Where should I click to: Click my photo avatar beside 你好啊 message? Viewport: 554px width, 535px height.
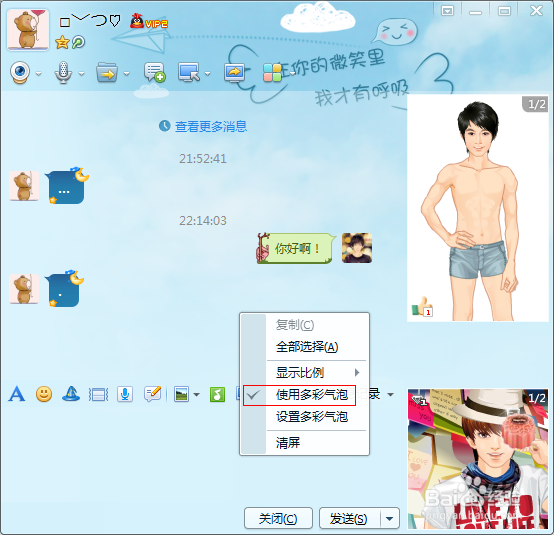click(357, 248)
